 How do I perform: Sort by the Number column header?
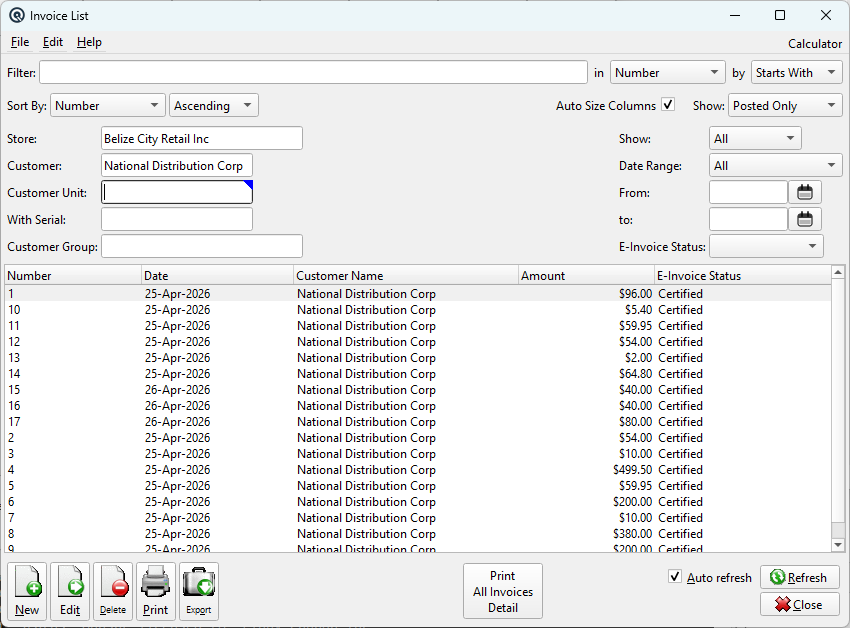coord(73,275)
